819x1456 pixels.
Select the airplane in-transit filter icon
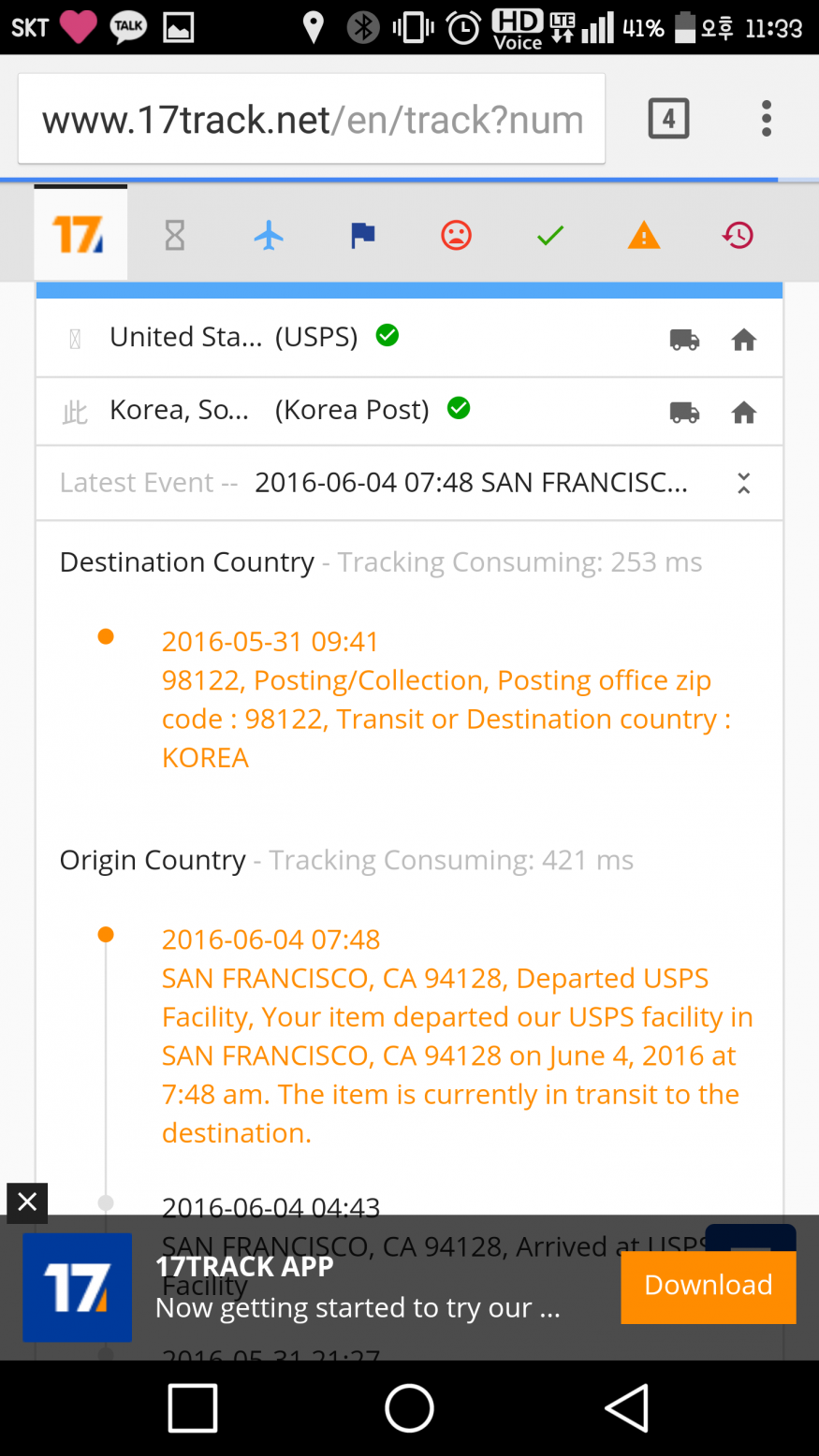(x=269, y=235)
